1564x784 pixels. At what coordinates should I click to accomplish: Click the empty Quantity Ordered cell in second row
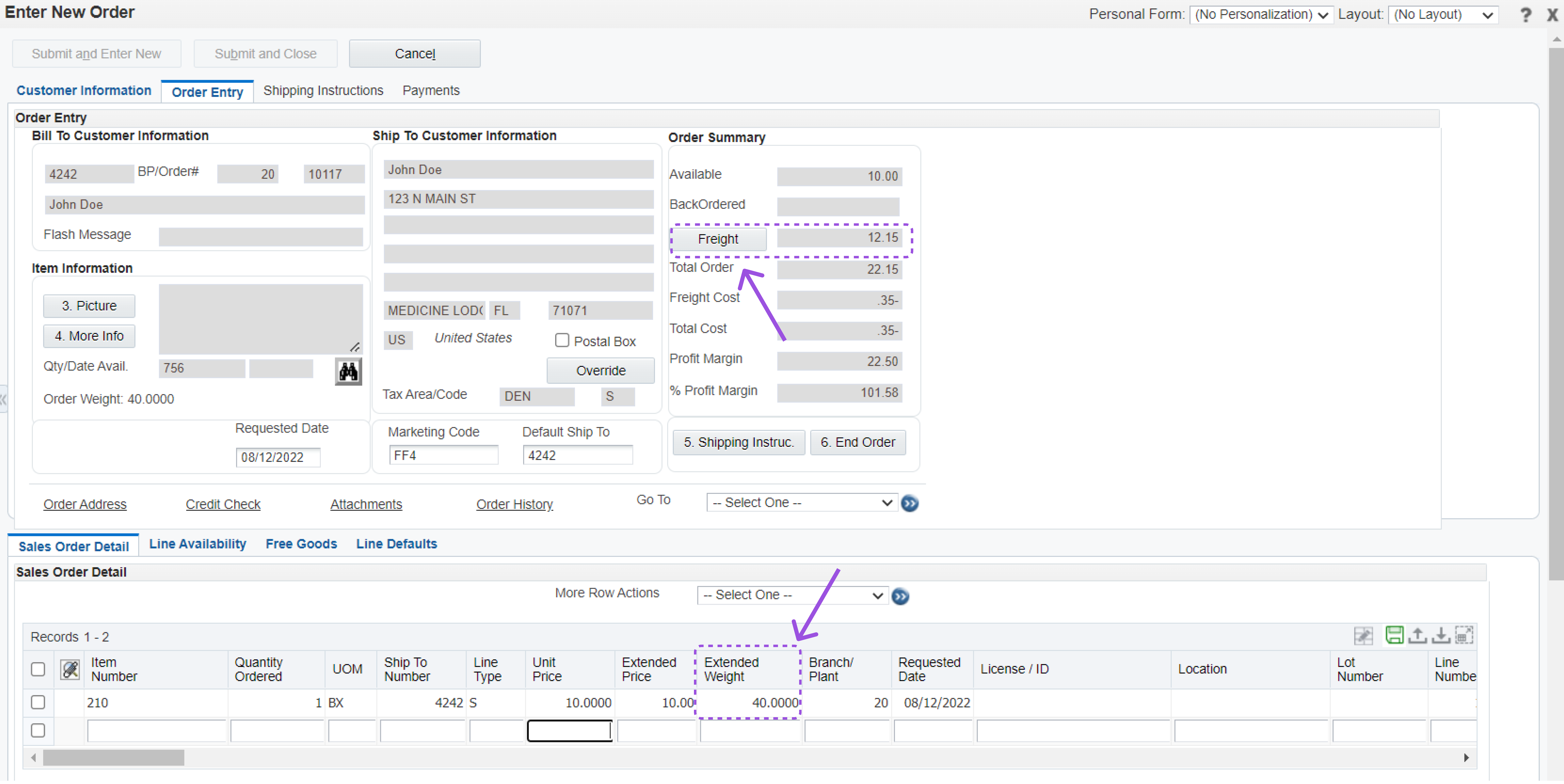coord(277,731)
